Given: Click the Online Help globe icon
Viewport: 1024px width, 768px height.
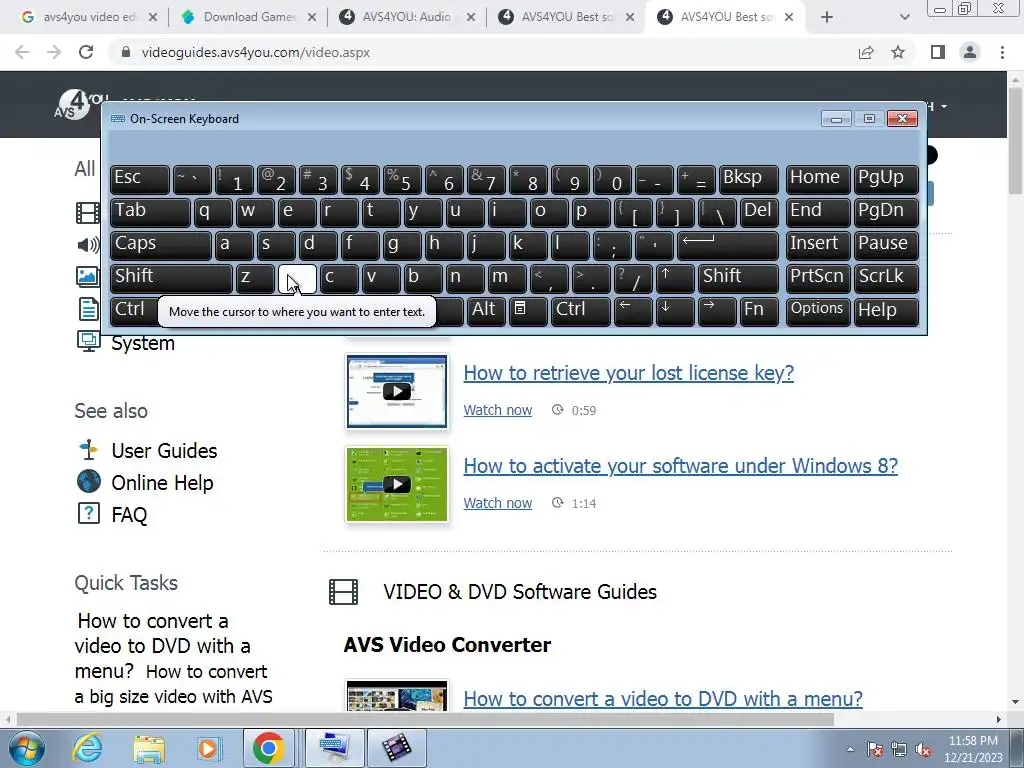Looking at the screenshot, I should (88, 481).
